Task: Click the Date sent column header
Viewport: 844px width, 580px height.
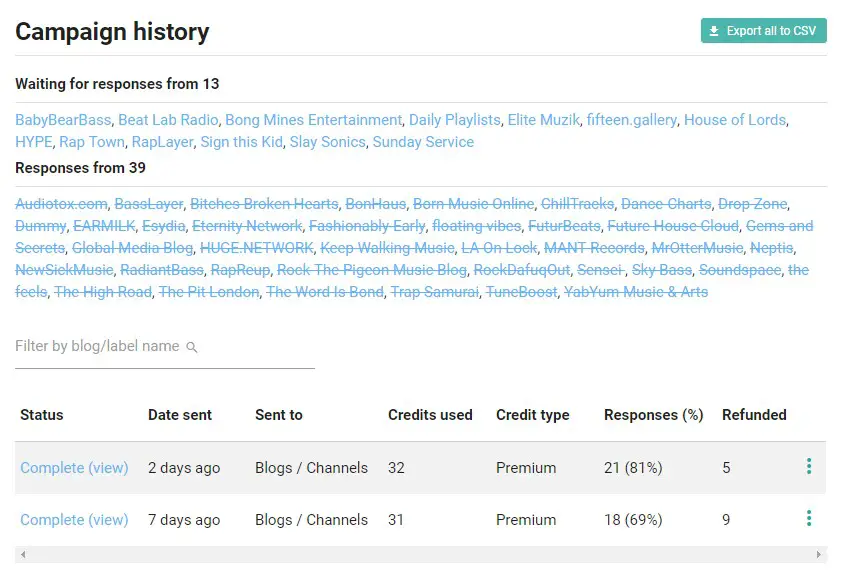Action: coord(180,415)
